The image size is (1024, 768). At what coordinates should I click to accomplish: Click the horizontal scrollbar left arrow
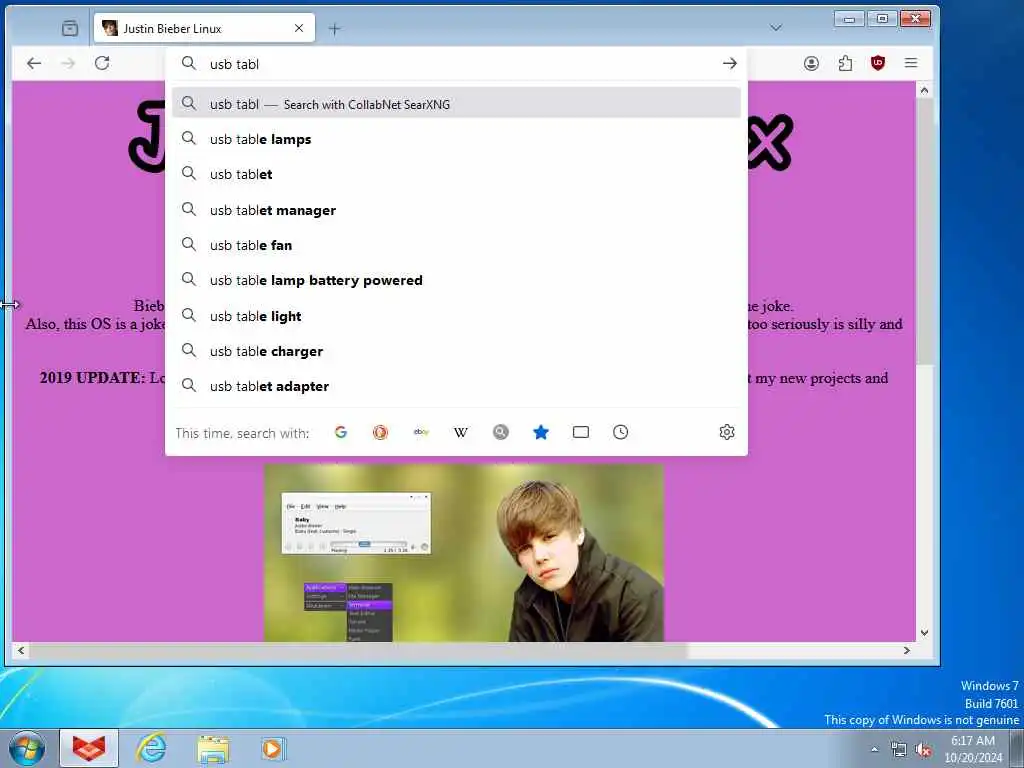(21, 650)
